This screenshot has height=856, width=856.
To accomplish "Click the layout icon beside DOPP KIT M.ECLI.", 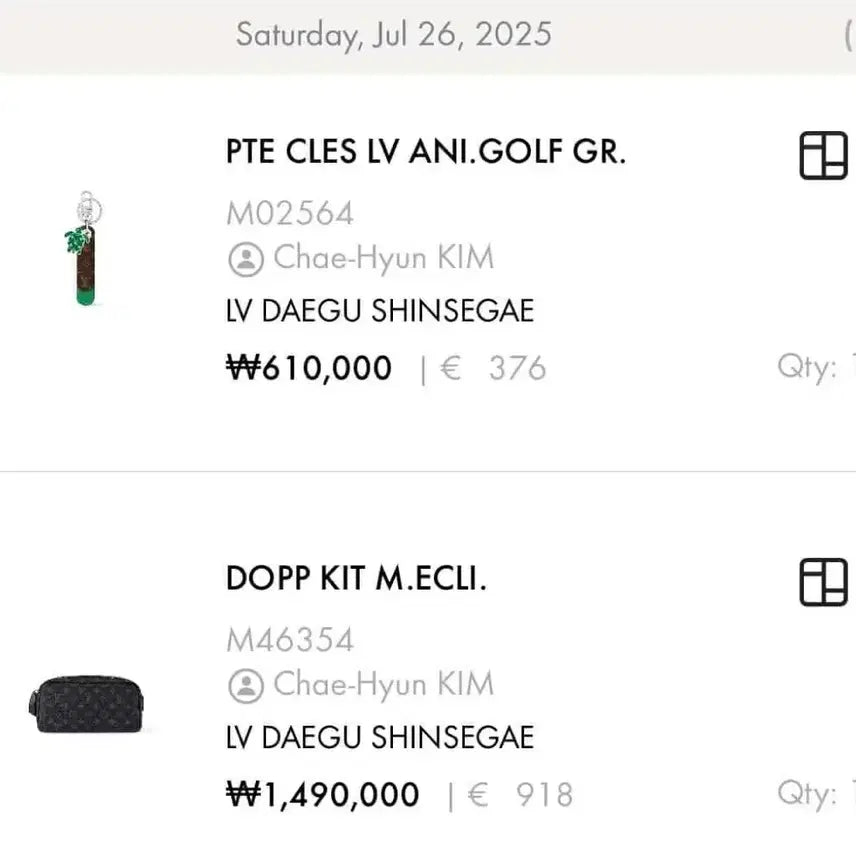I will [823, 582].
